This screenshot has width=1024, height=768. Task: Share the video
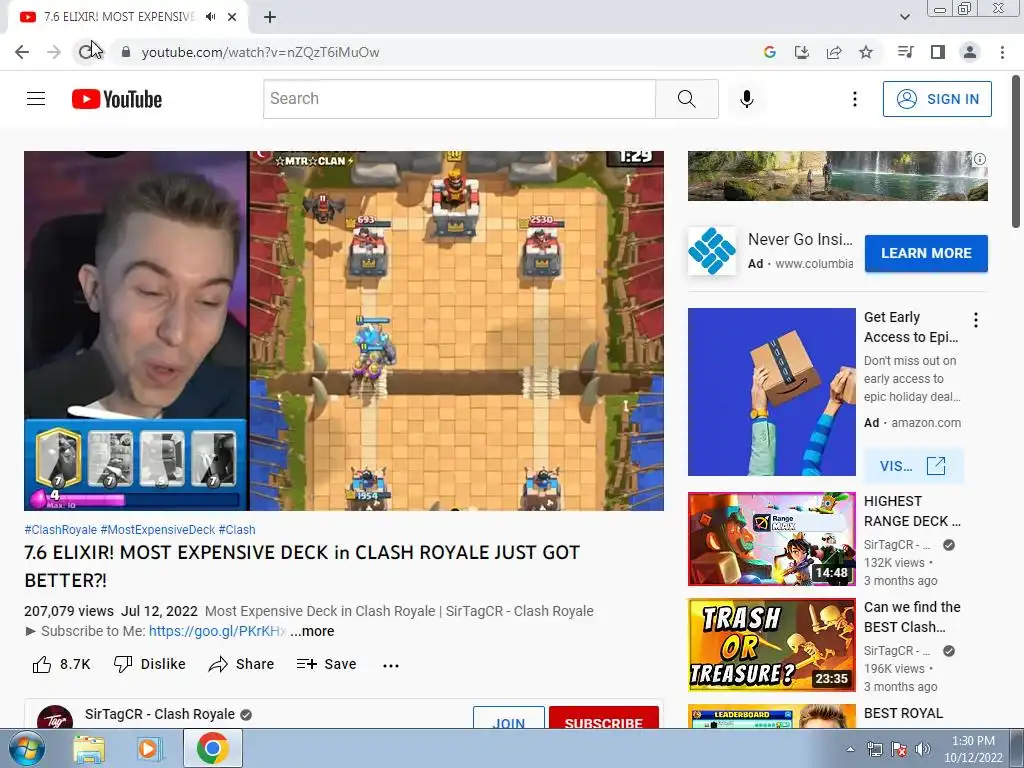(241, 664)
